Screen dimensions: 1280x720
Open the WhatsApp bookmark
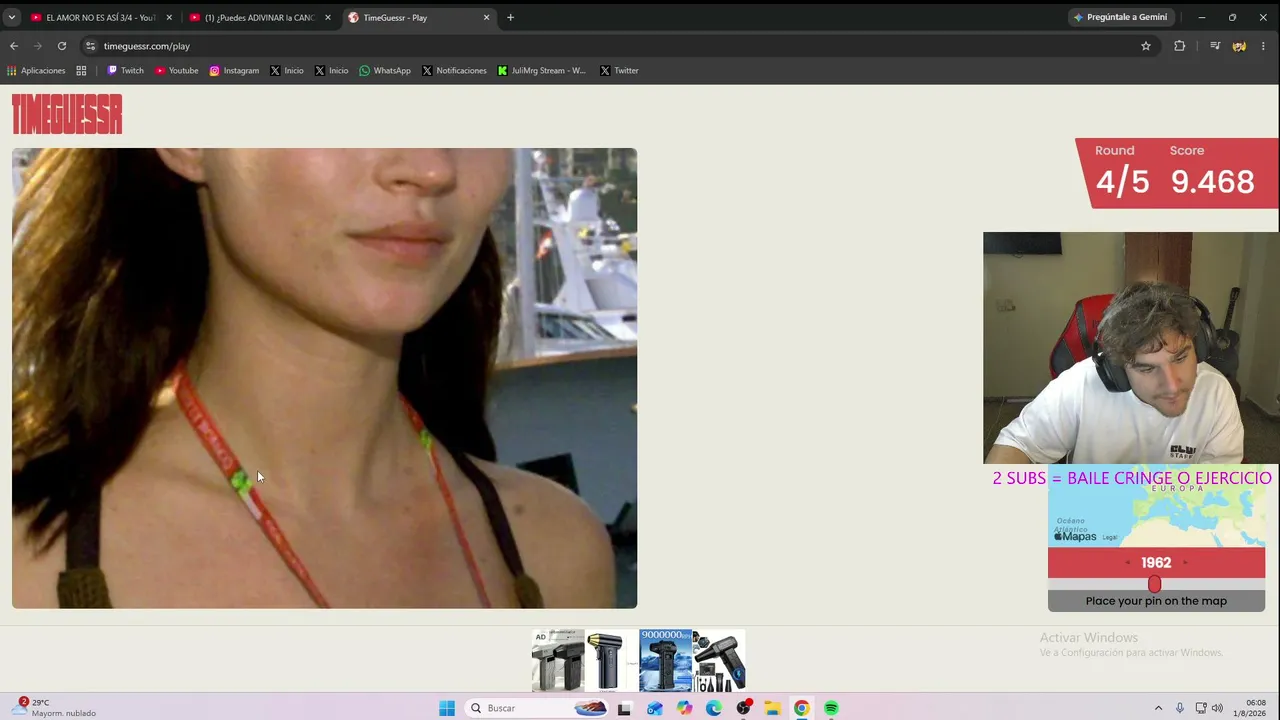(x=385, y=71)
